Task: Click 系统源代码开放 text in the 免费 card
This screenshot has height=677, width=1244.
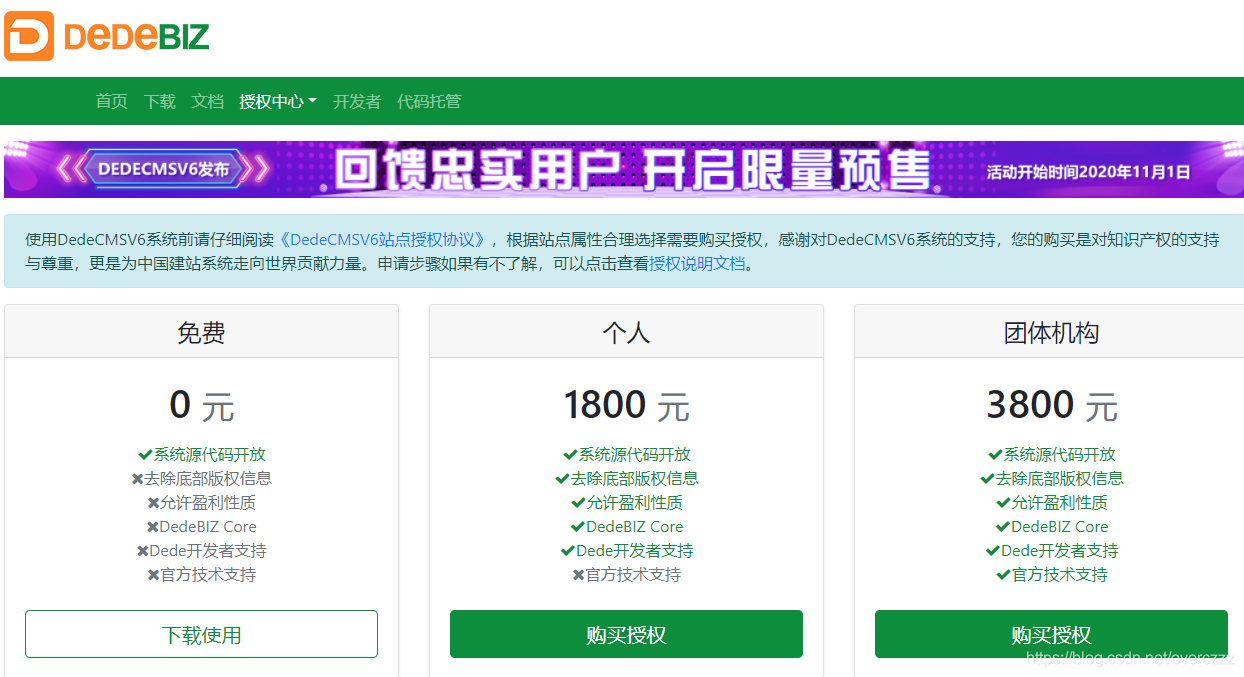Action: 210,455
